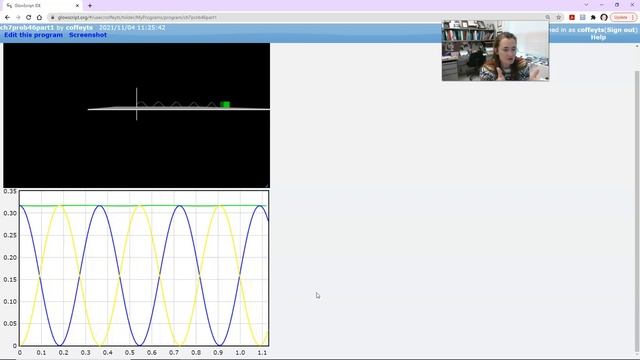Click the "0.5" x-axis label on the graph
Screen dimensions: 640x360
(130, 353)
